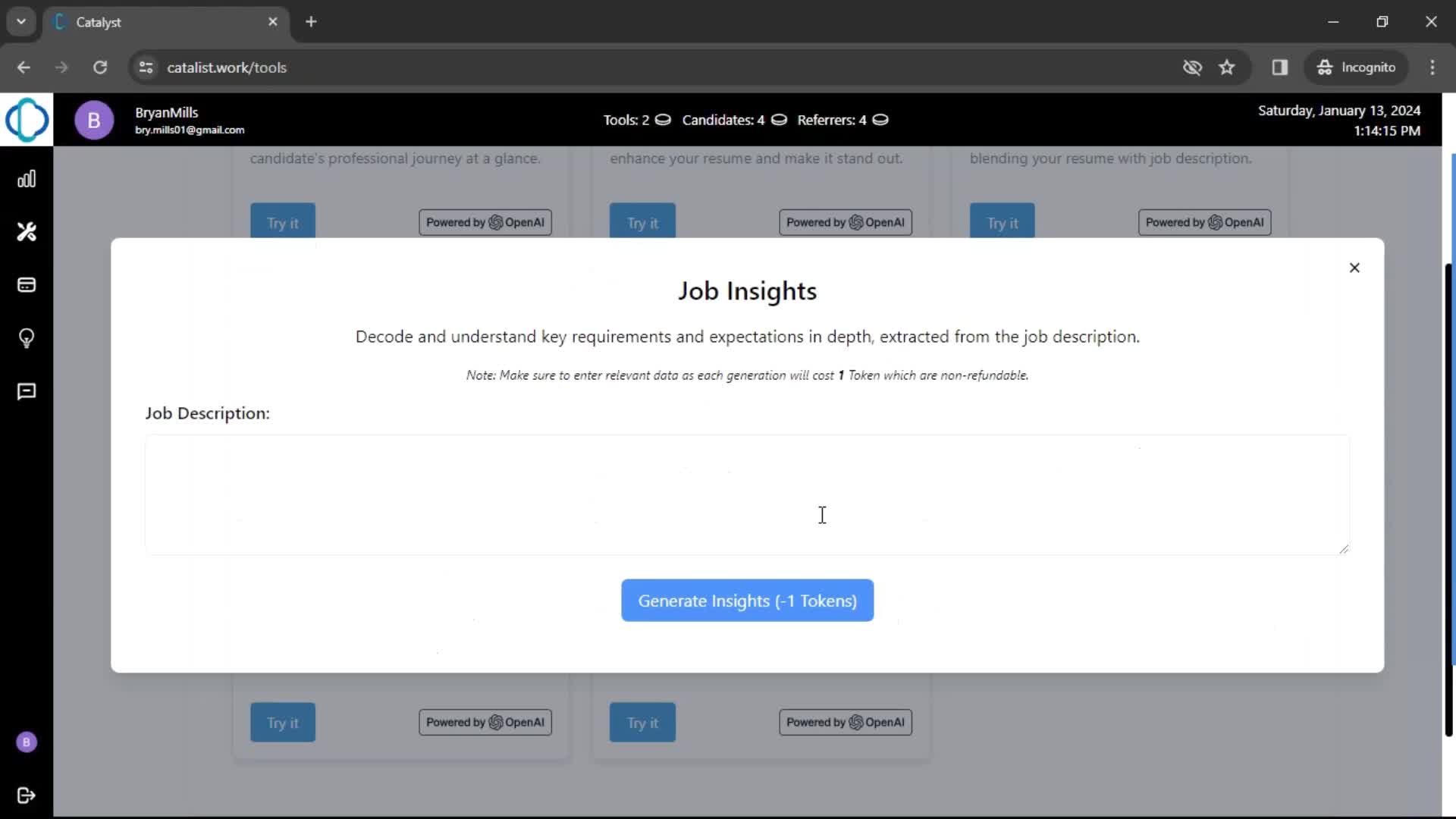This screenshot has width=1456, height=819.
Task: Click the chat/messages icon in sidebar
Action: coord(26,391)
